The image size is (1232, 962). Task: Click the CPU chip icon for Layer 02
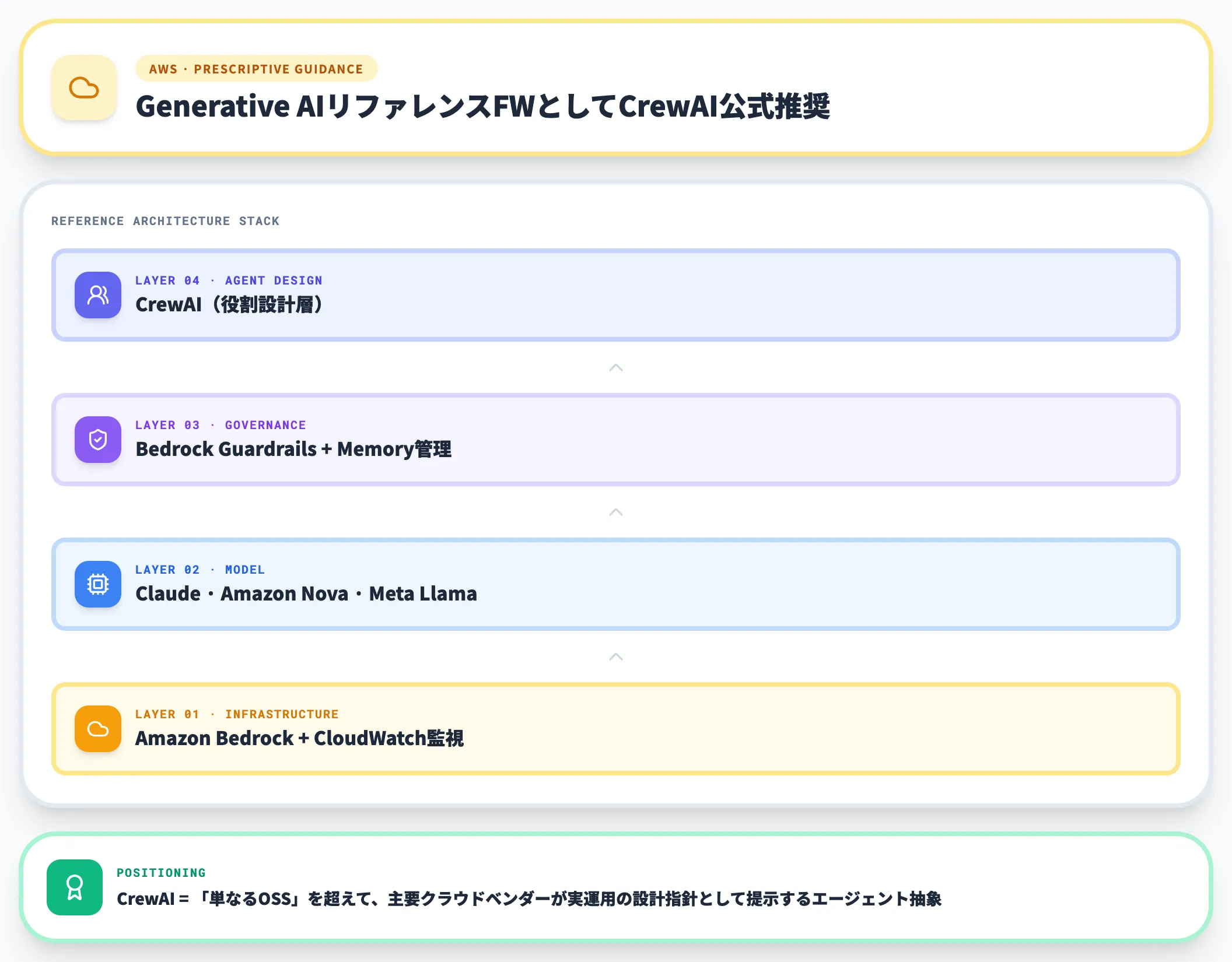tap(98, 584)
